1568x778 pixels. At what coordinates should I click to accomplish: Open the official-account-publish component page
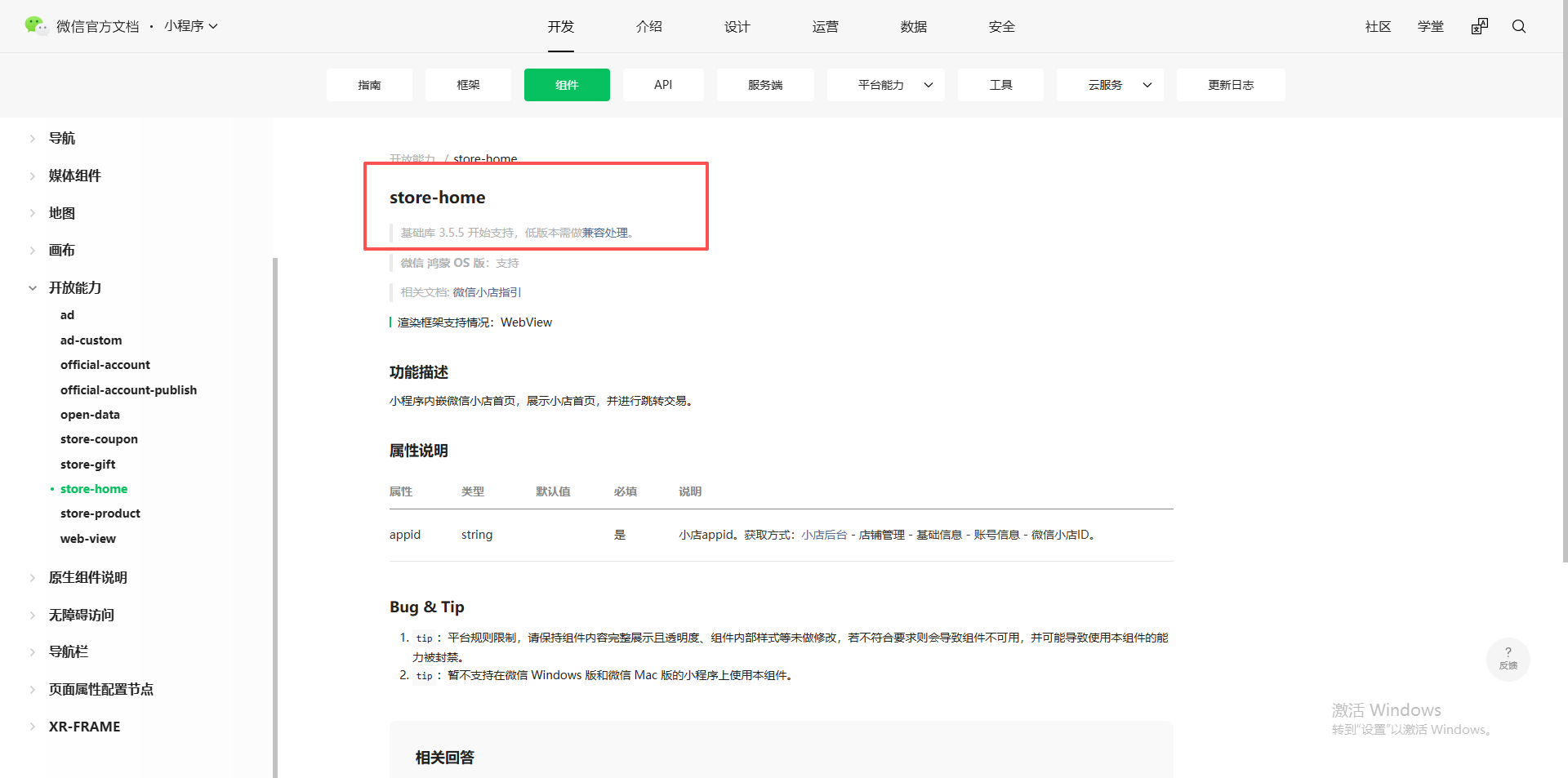[x=128, y=390]
